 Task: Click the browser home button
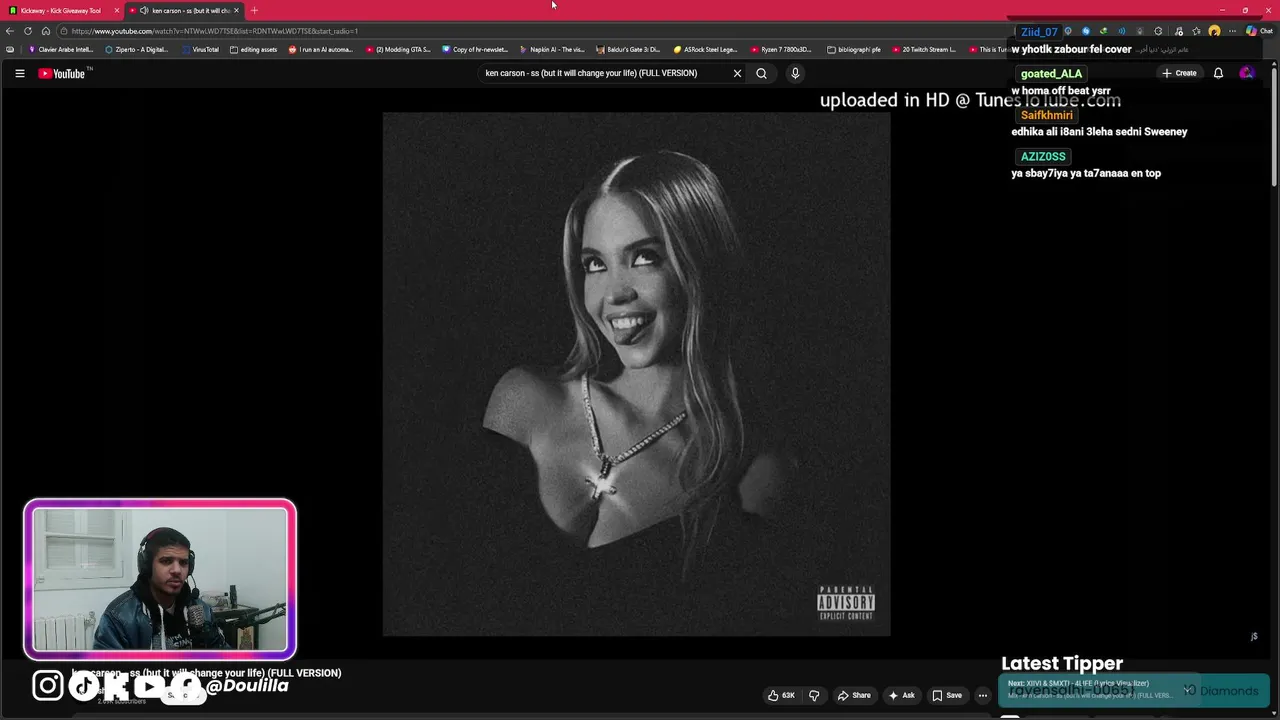(46, 31)
